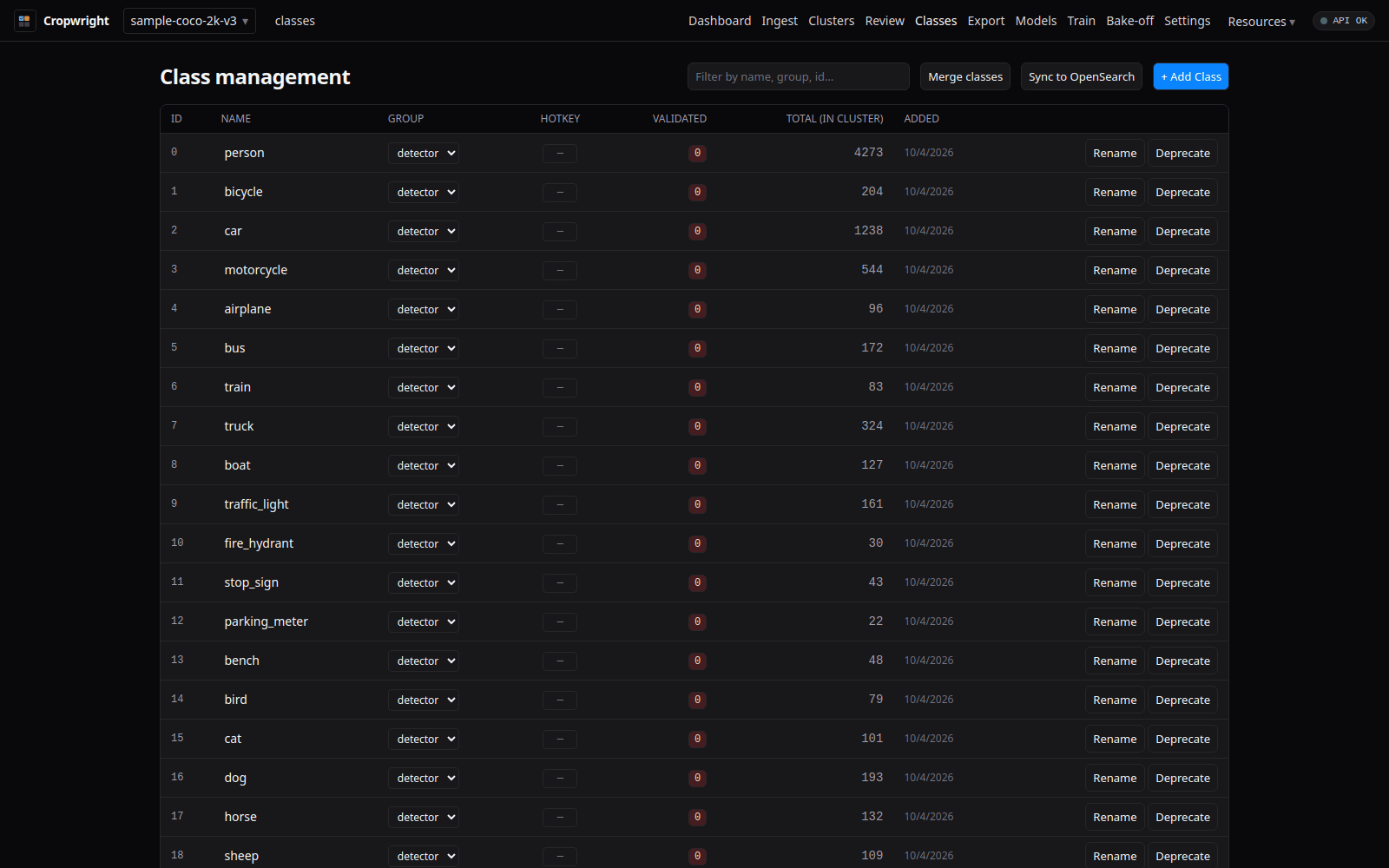Deprecate the bus class
The image size is (1389, 868).
click(x=1182, y=349)
